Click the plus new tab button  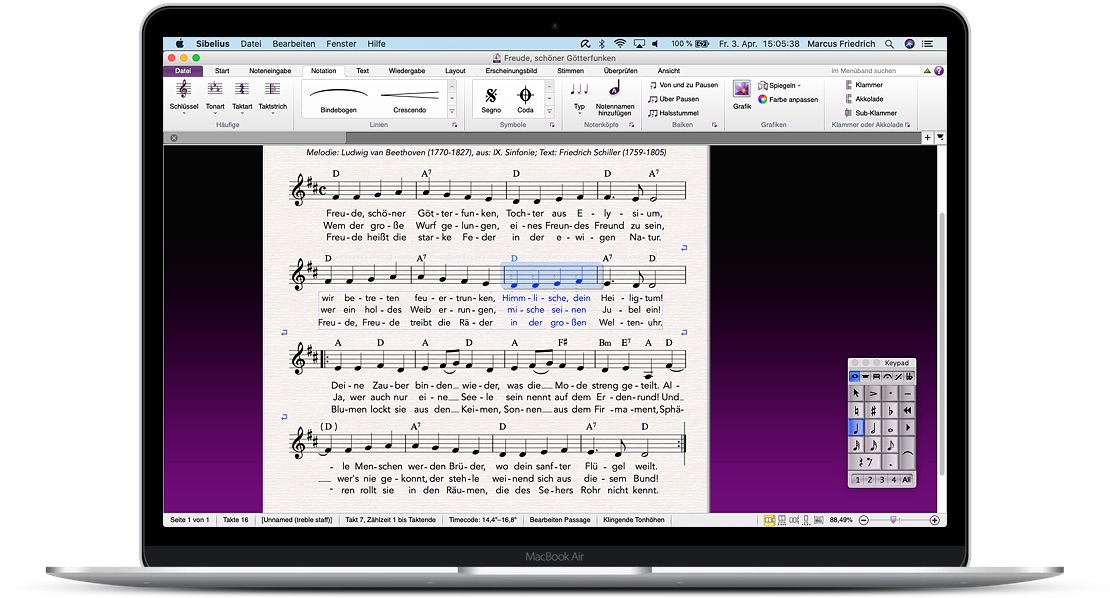[927, 137]
